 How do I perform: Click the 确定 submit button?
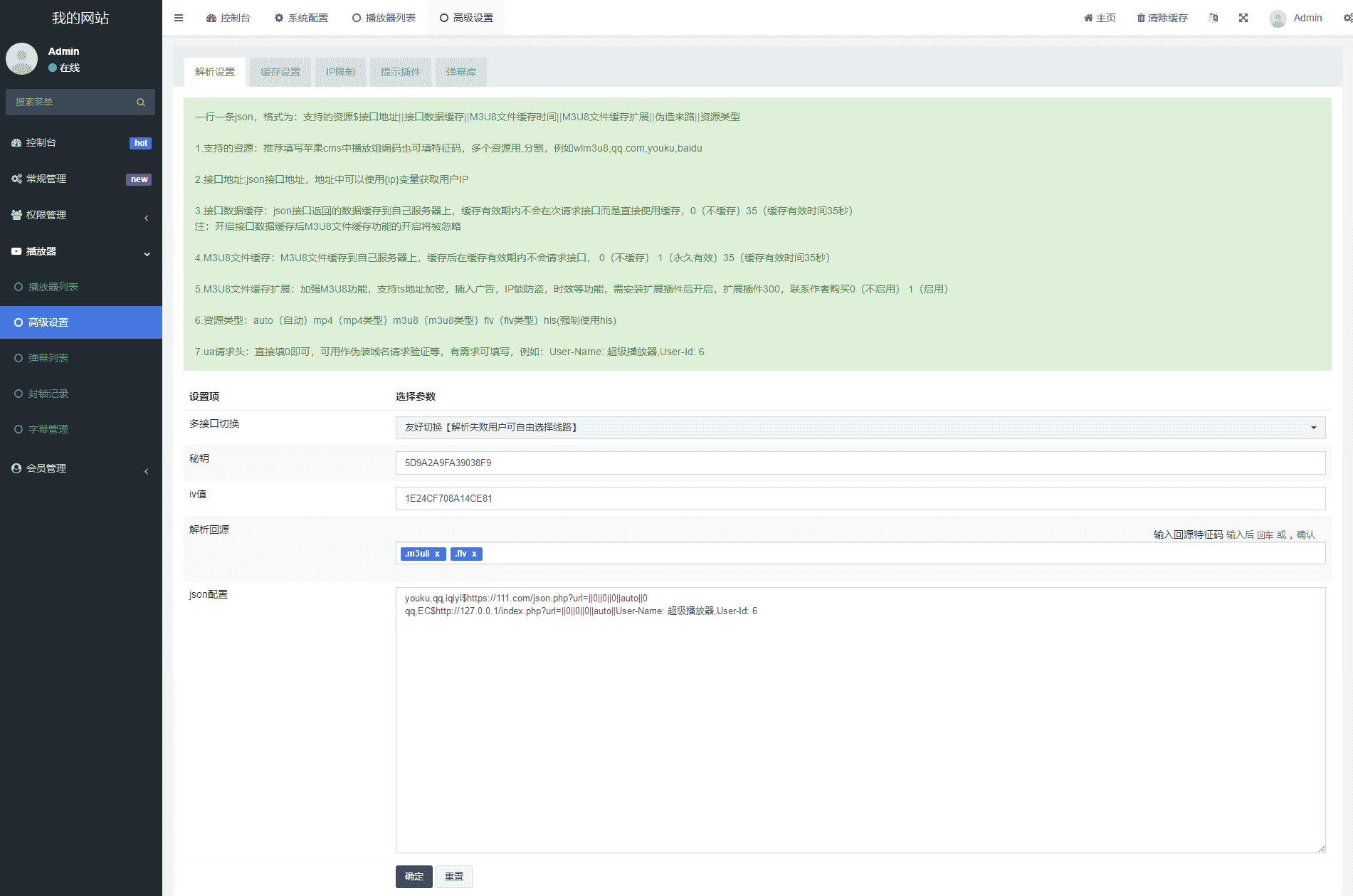pos(414,876)
